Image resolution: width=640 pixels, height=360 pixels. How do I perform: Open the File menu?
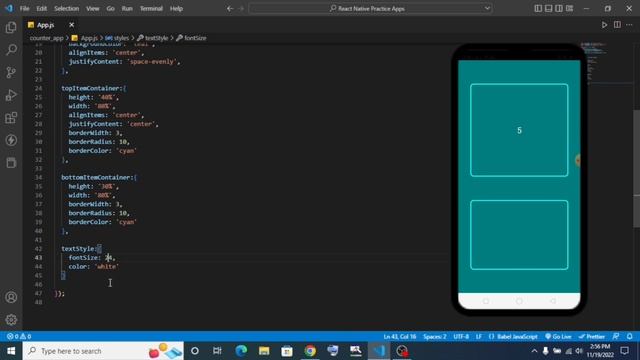(x=24, y=9)
